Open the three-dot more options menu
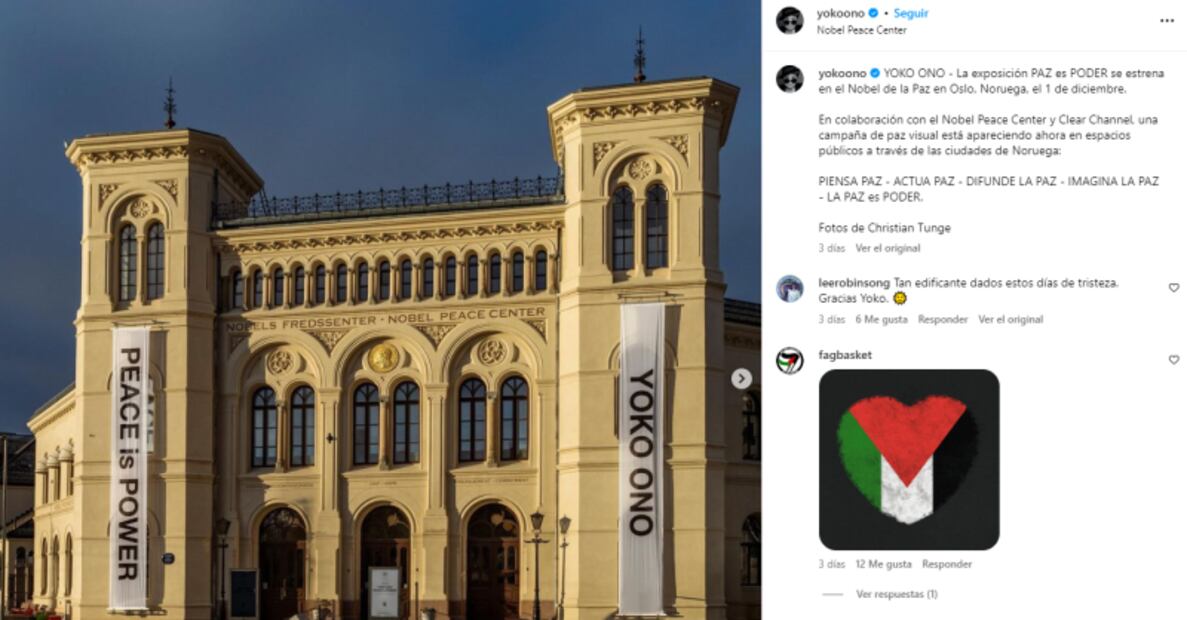1187x620 pixels. [1167, 20]
